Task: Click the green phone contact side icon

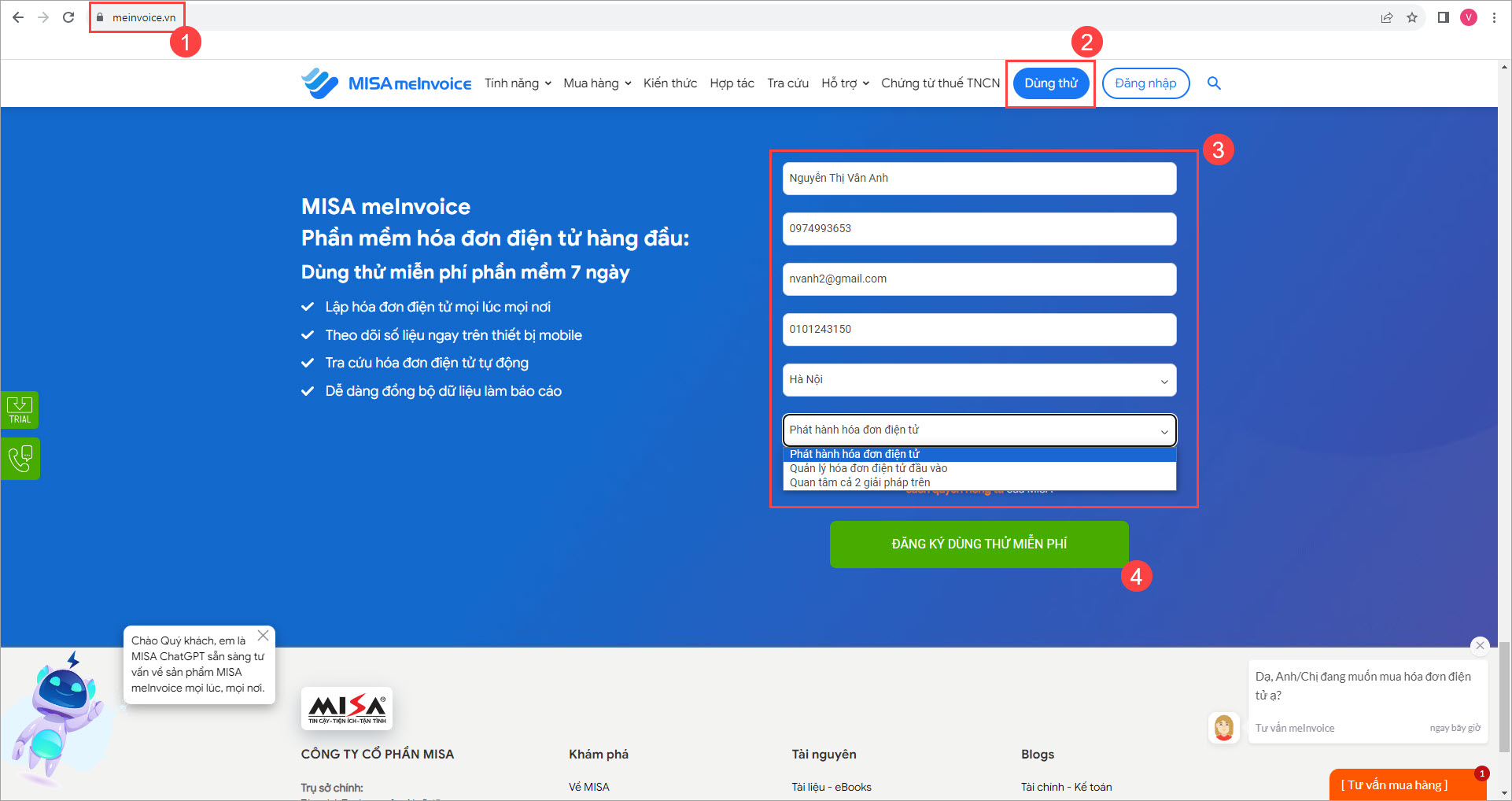Action: coord(20,459)
